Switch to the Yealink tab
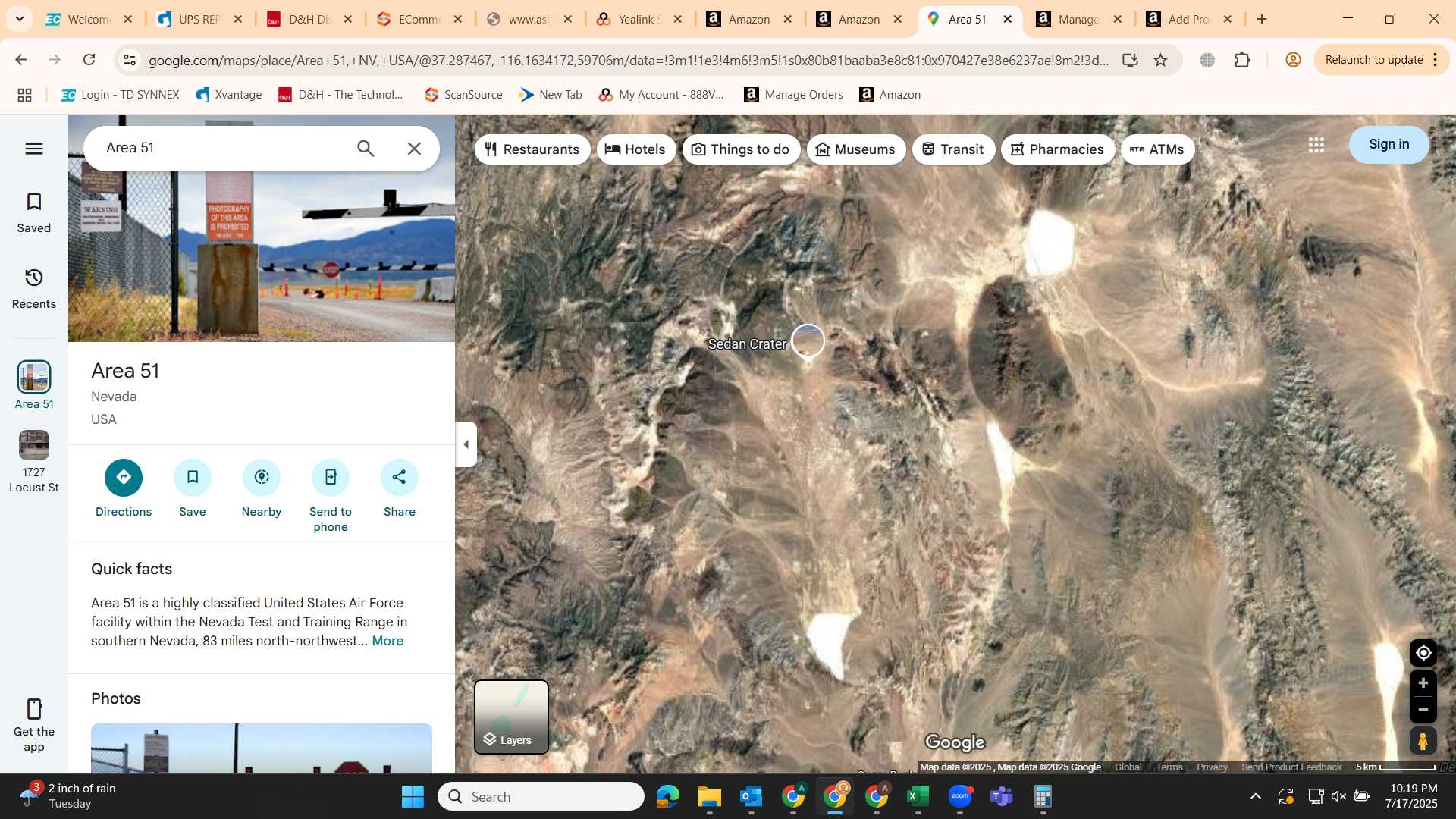Viewport: 1456px width, 819px height. click(x=639, y=19)
